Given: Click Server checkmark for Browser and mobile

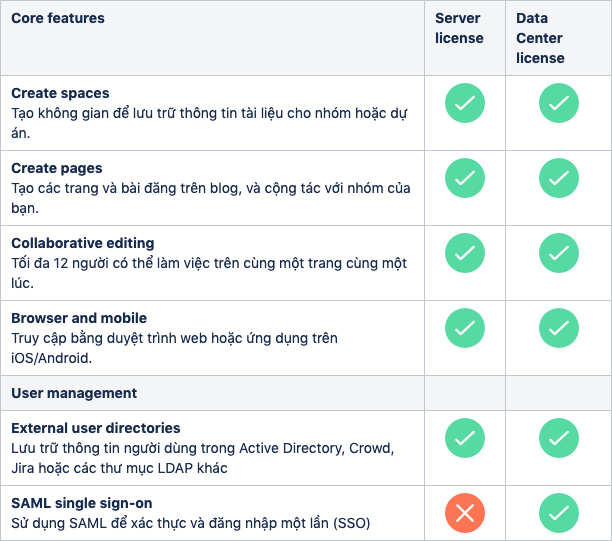Looking at the screenshot, I should pyautogui.click(x=464, y=328).
